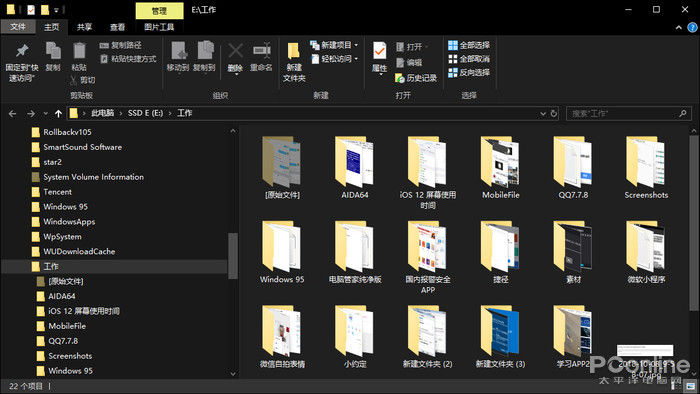Click the Refresh icon beside address bar
The height and width of the screenshot is (394, 700).
[x=554, y=113]
